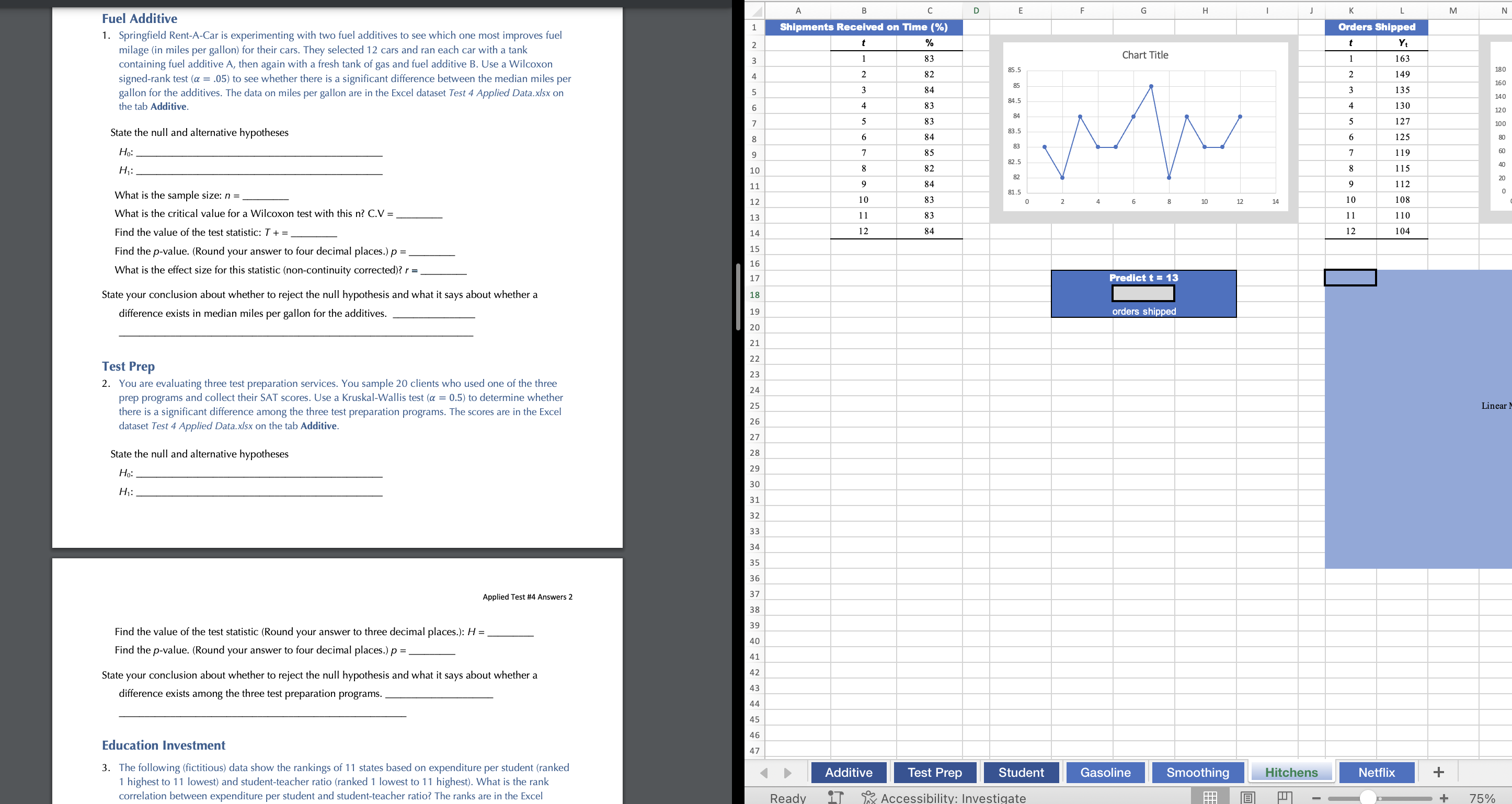Select column D header

pos(976,10)
